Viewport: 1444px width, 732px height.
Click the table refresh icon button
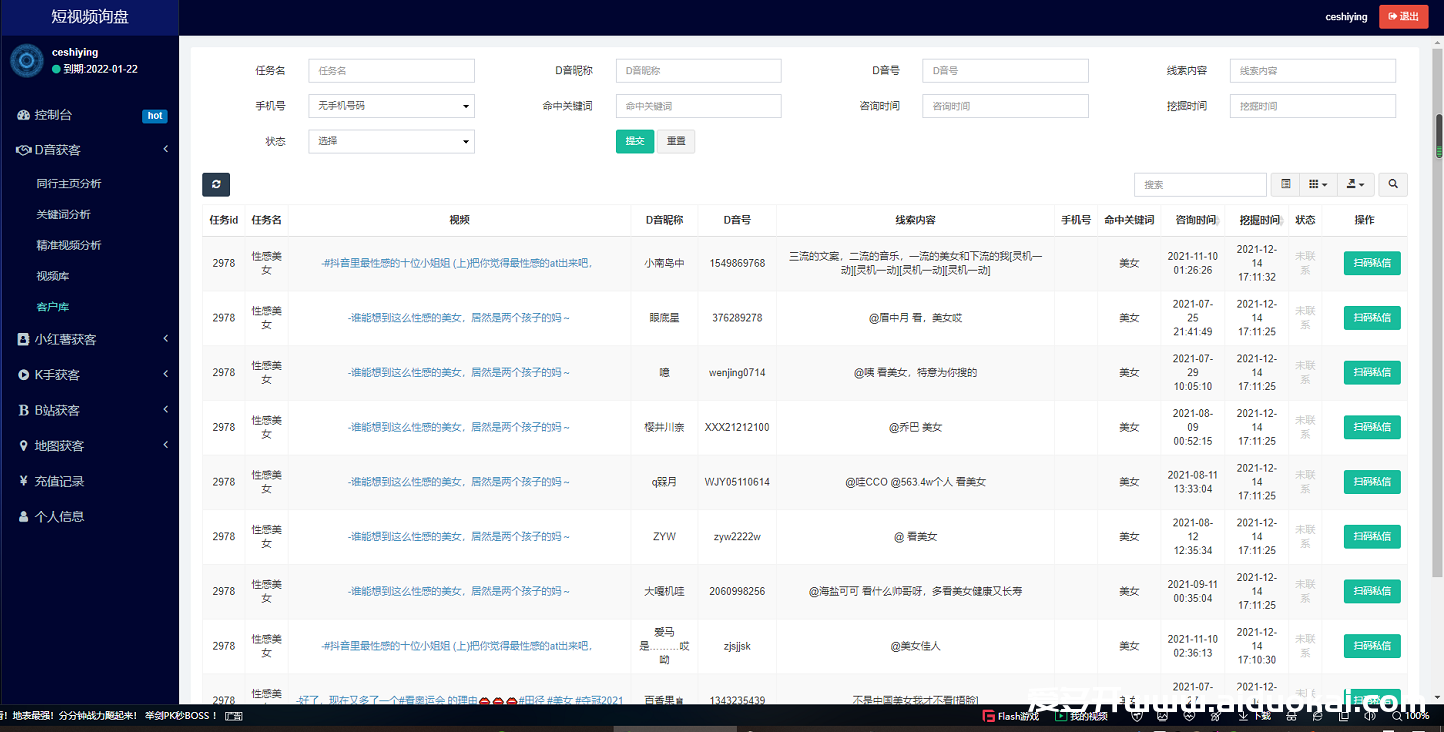pyautogui.click(x=216, y=184)
